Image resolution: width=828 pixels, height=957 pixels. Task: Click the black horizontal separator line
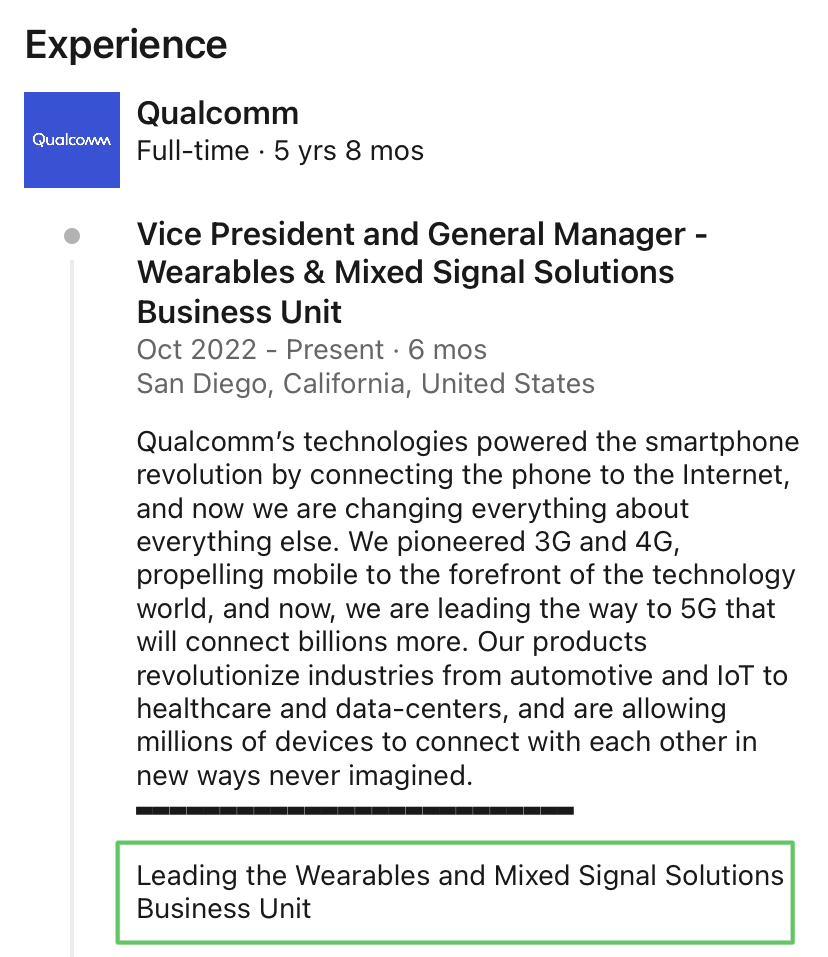tap(354, 809)
